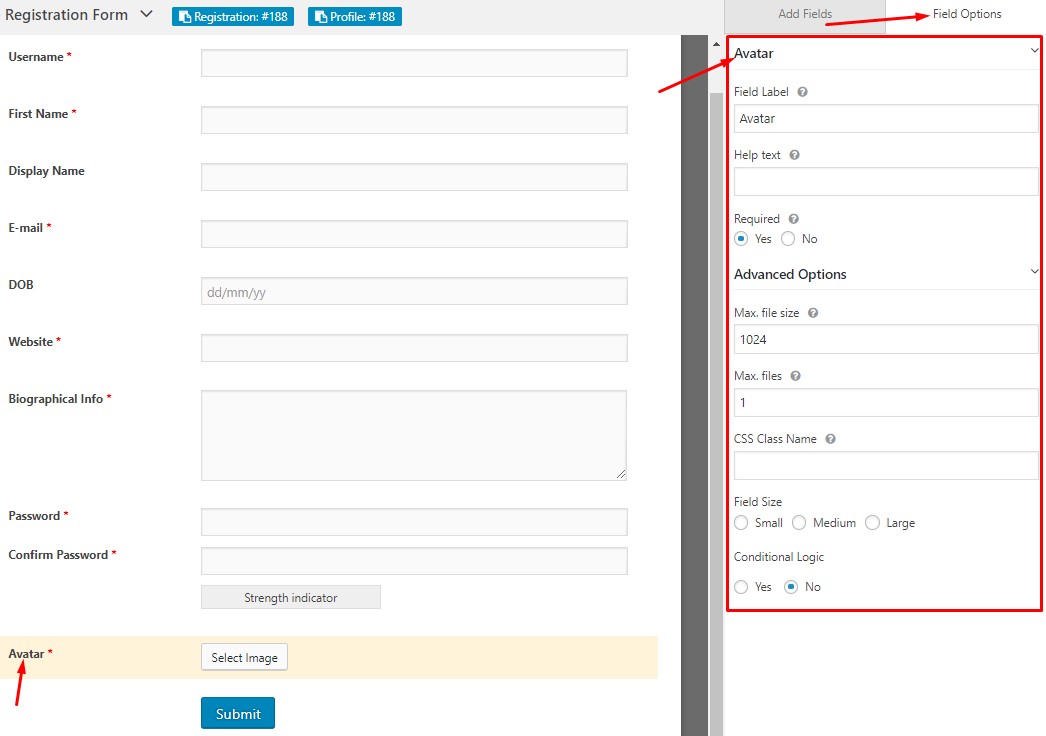This screenshot has width=1046, height=736.
Task: Switch to the Add Fields tab
Action: click(805, 14)
